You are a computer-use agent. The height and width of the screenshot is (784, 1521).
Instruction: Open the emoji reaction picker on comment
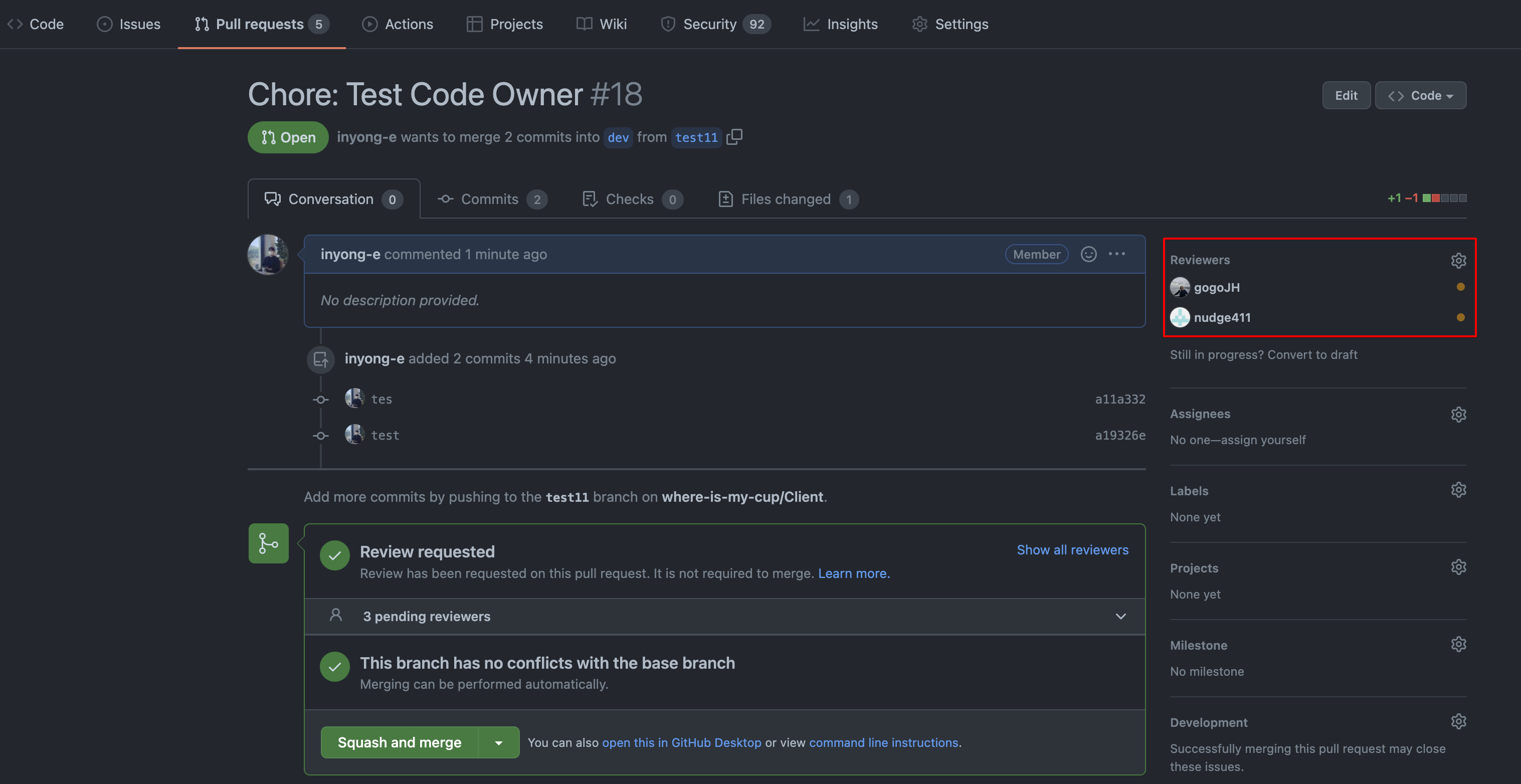point(1088,254)
